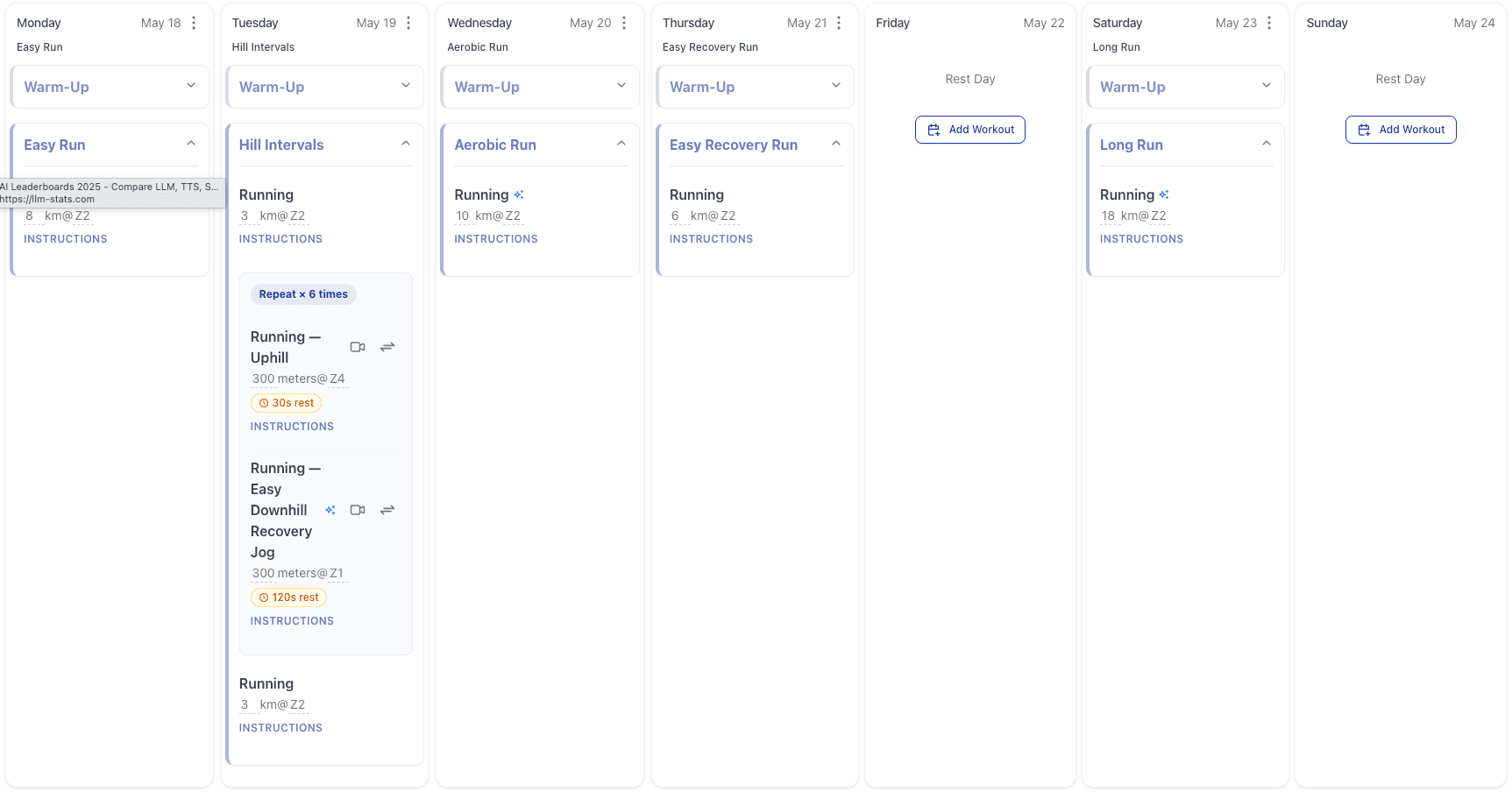Open Tuesday May 19 options menu
This screenshot has height=792, width=1512.
click(x=408, y=23)
